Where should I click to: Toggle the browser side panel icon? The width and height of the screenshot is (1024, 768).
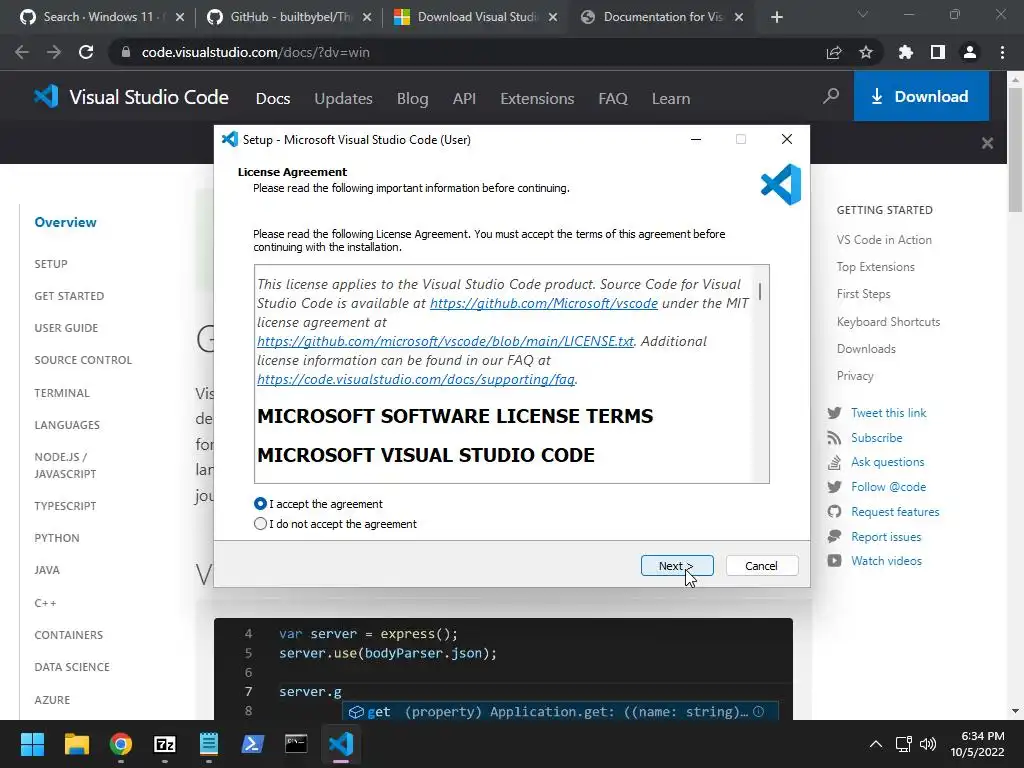tap(937, 52)
